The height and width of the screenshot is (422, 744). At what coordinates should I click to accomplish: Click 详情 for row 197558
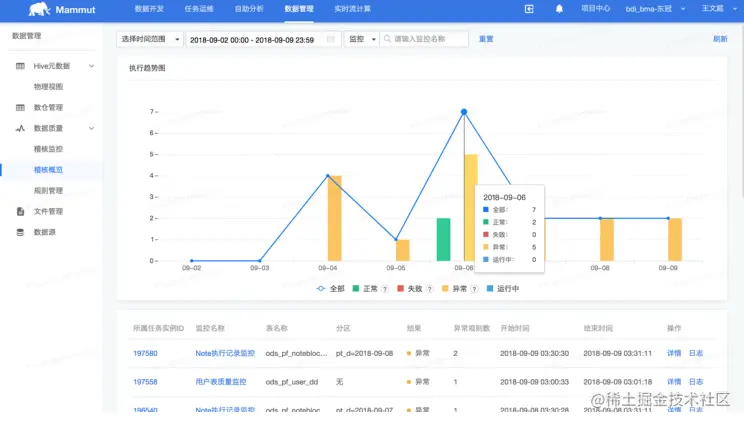tap(674, 382)
